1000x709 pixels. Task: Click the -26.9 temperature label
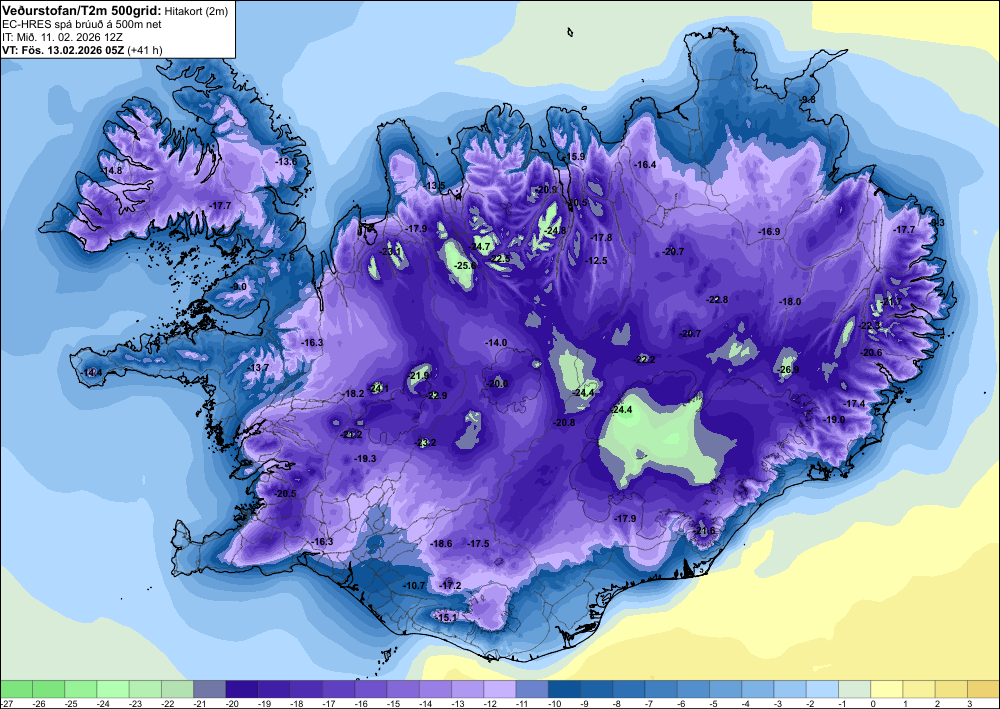point(788,370)
